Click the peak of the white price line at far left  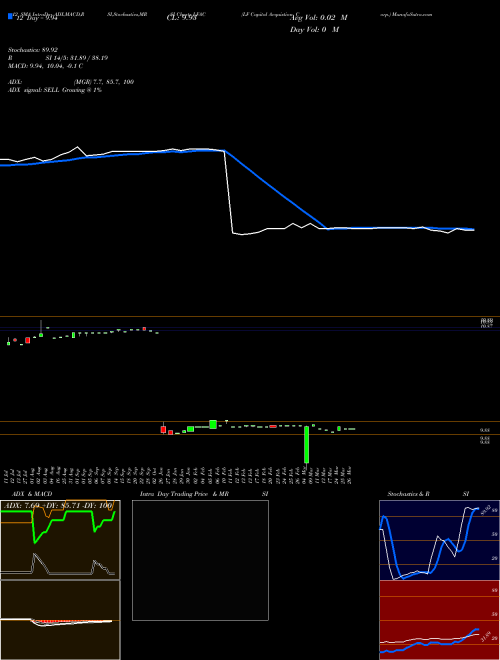(x=77, y=147)
